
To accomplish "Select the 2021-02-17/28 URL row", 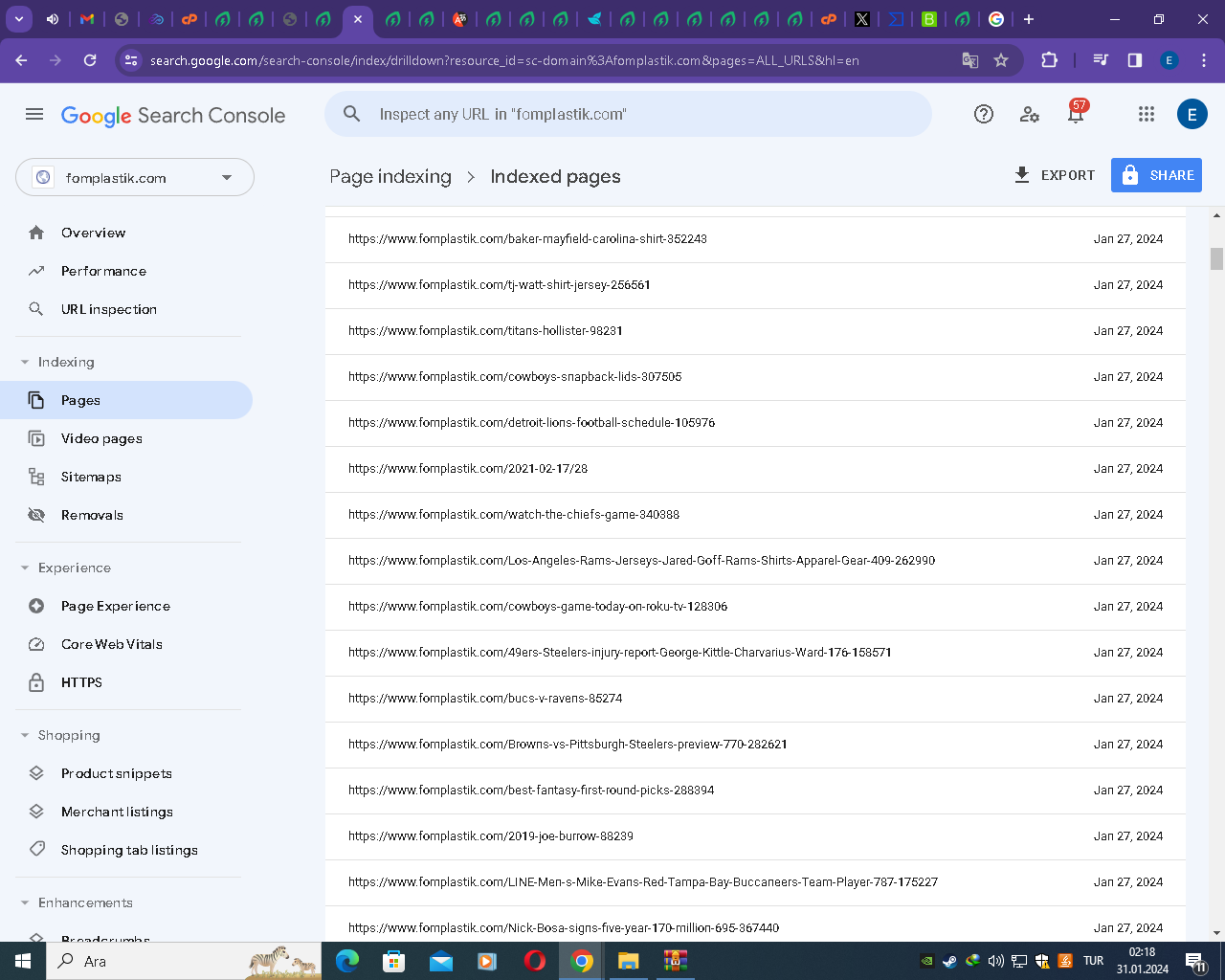I will (x=755, y=469).
